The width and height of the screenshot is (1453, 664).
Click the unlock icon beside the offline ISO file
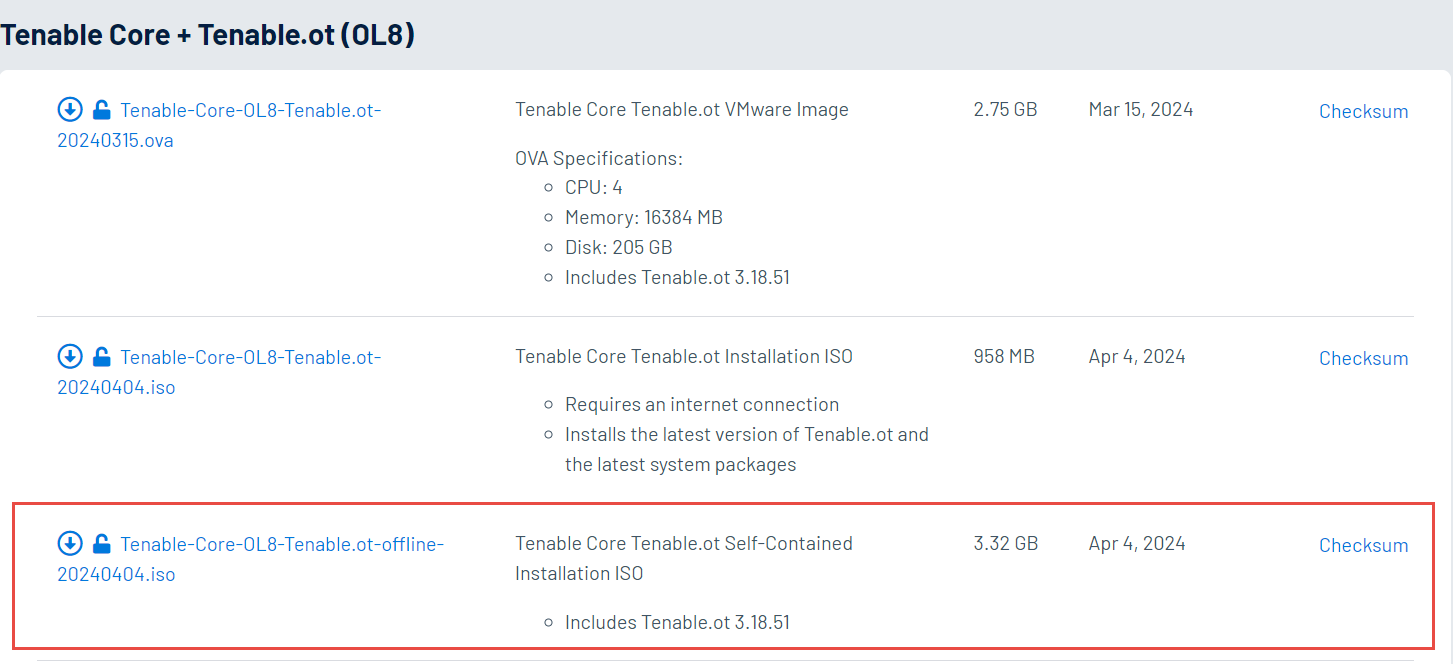101,543
